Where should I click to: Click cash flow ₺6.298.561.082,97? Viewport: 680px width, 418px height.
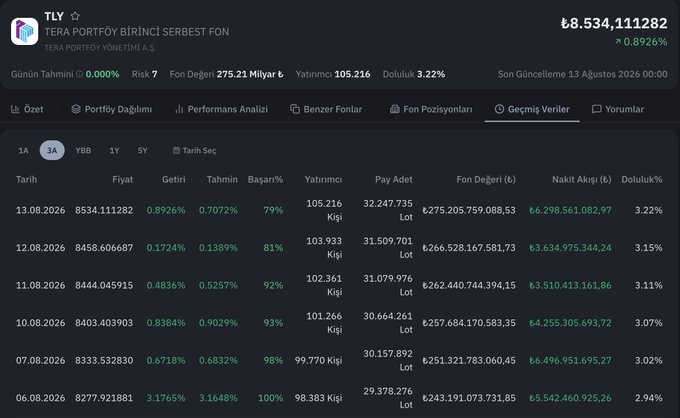[570, 210]
